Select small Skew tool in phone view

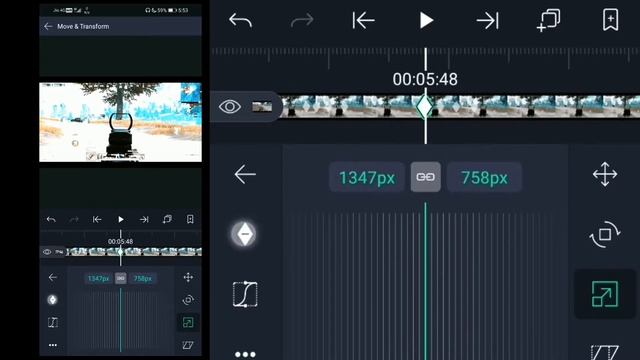point(188,345)
